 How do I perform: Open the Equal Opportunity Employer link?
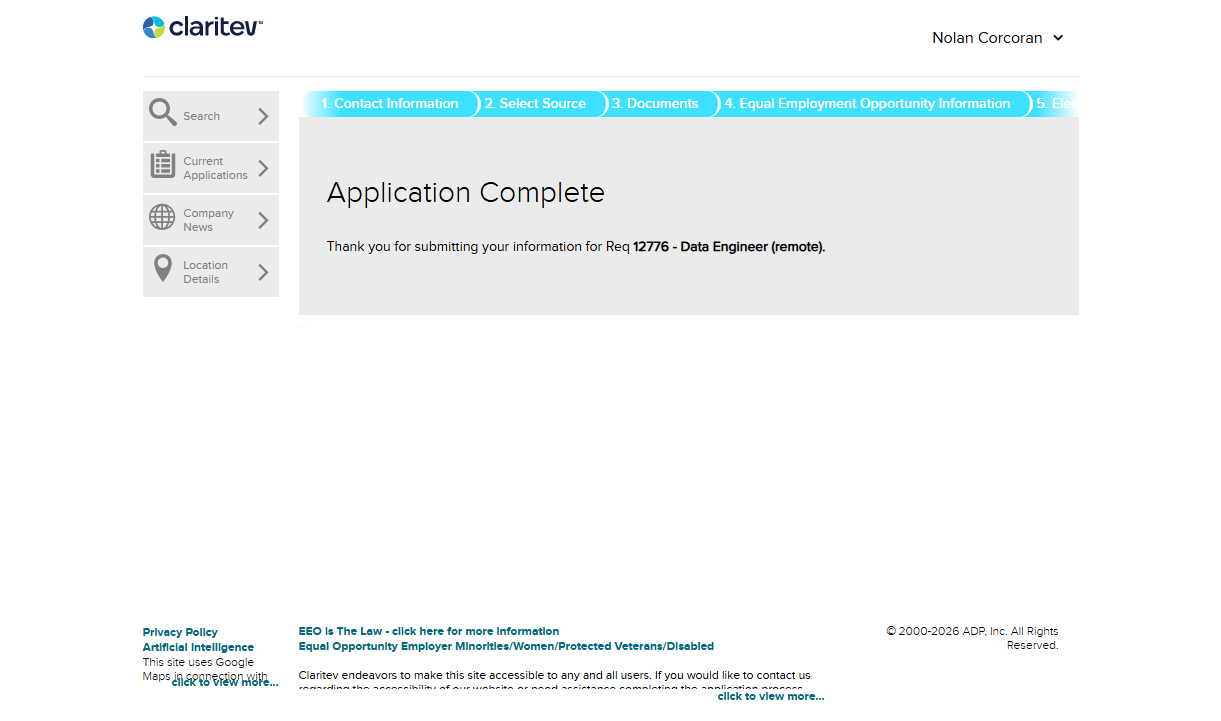point(506,646)
